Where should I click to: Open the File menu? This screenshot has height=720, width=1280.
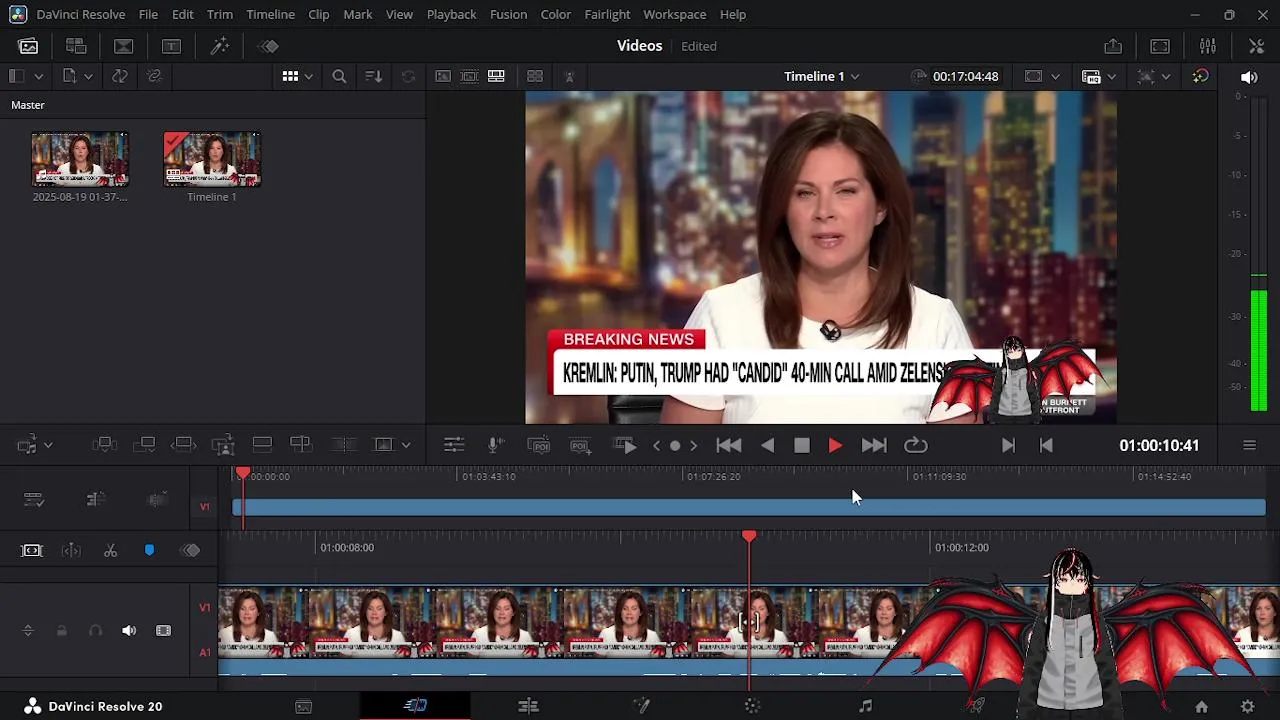(148, 14)
